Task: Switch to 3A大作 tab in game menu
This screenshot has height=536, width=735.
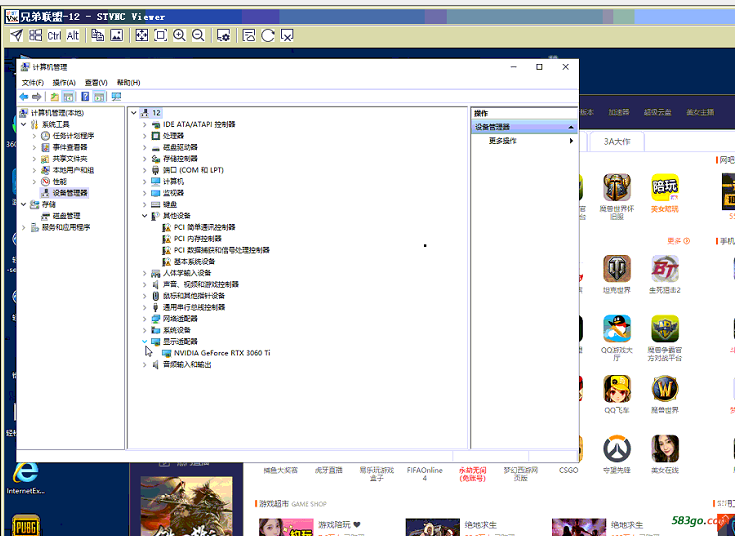Action: (616, 141)
